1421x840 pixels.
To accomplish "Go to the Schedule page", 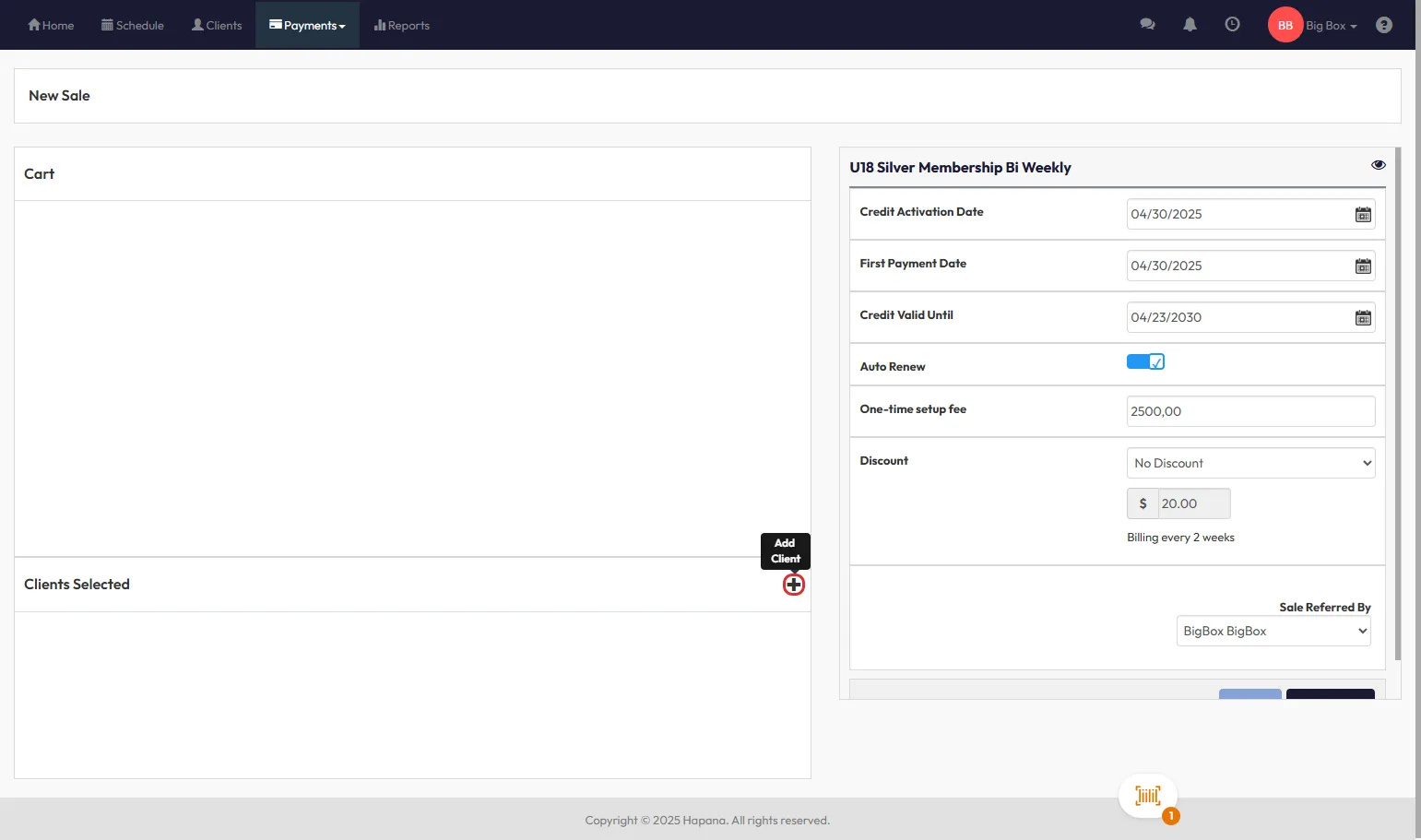I will coord(133,26).
